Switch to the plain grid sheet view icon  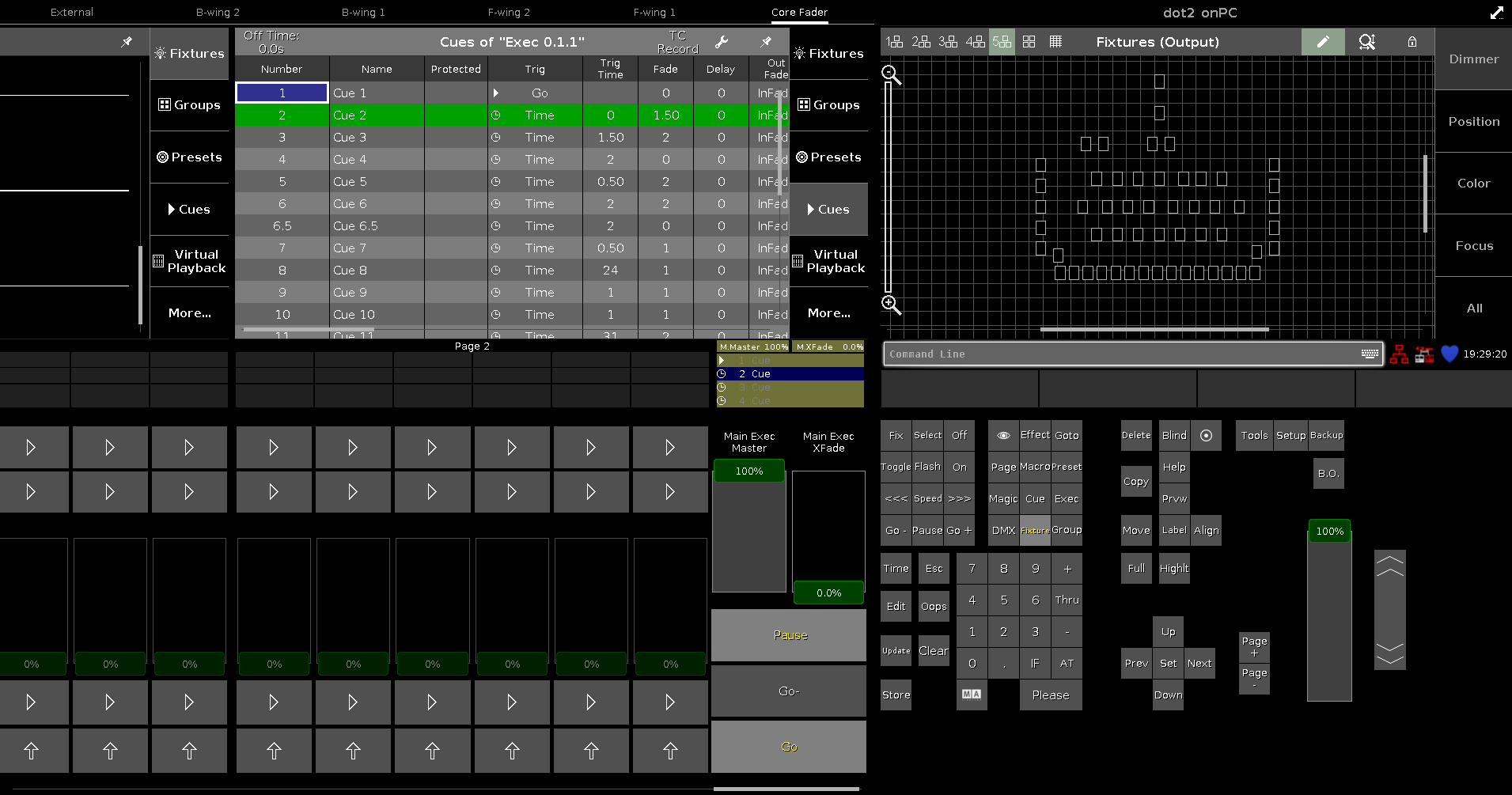[x=1055, y=42]
